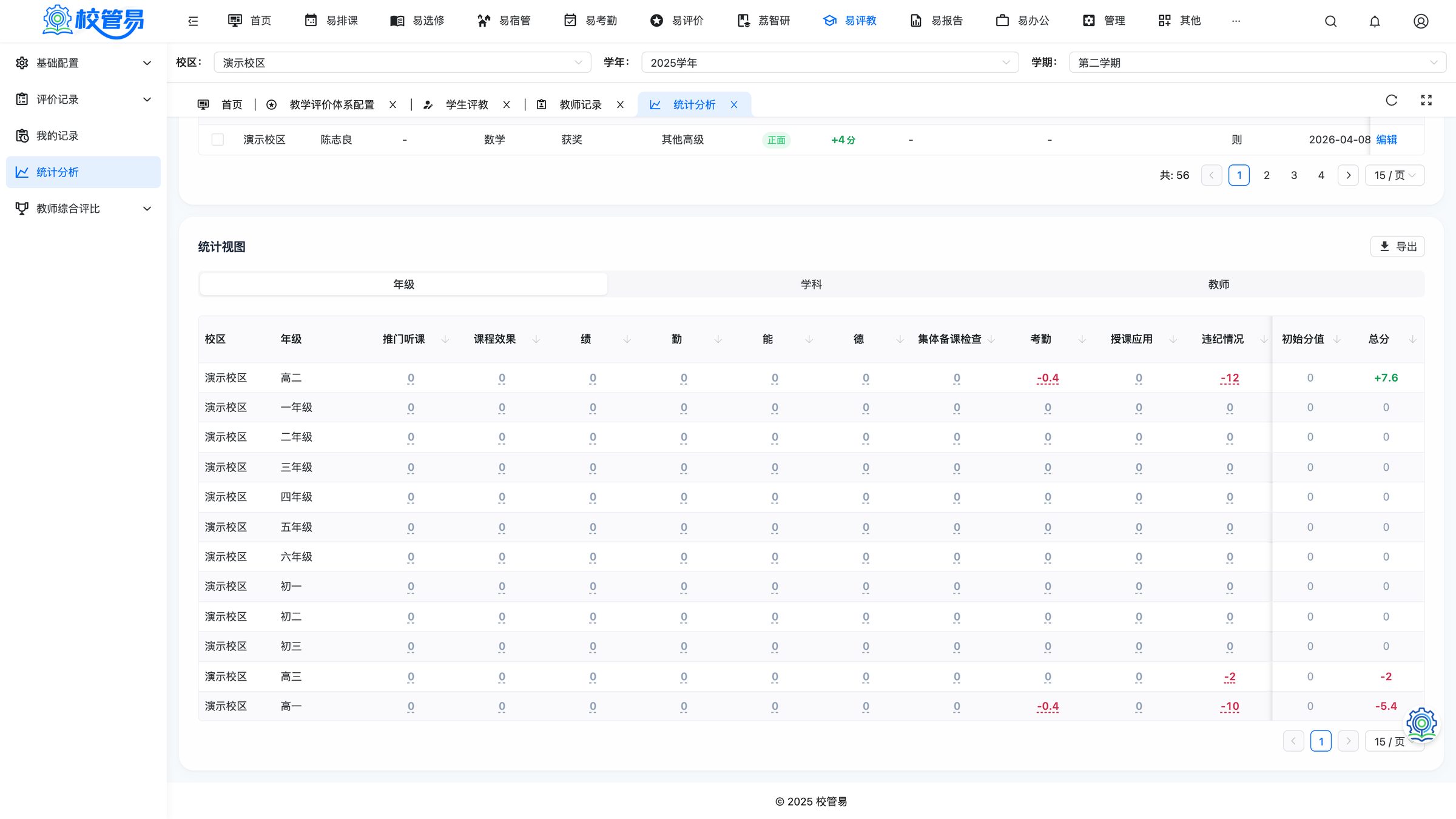1456x819 pixels.
Task: Refresh the page with the reload icon
Action: tap(1392, 101)
